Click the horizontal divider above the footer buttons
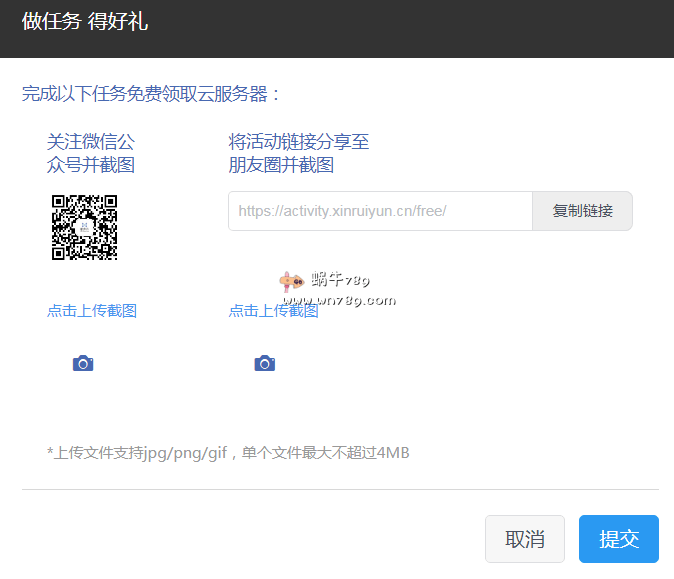This screenshot has height=579, width=674. [340, 489]
